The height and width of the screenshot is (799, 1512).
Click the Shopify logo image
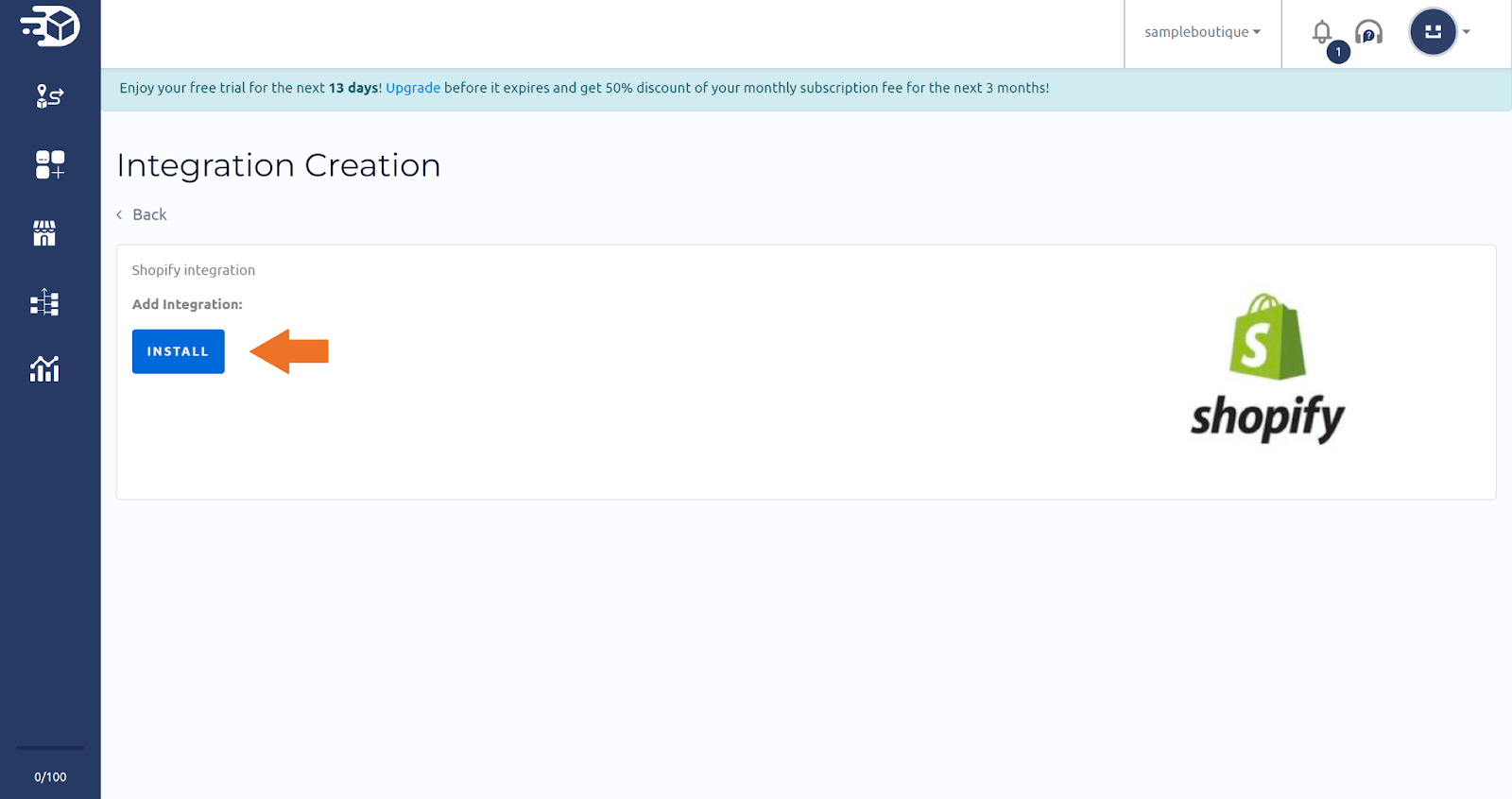1267,368
